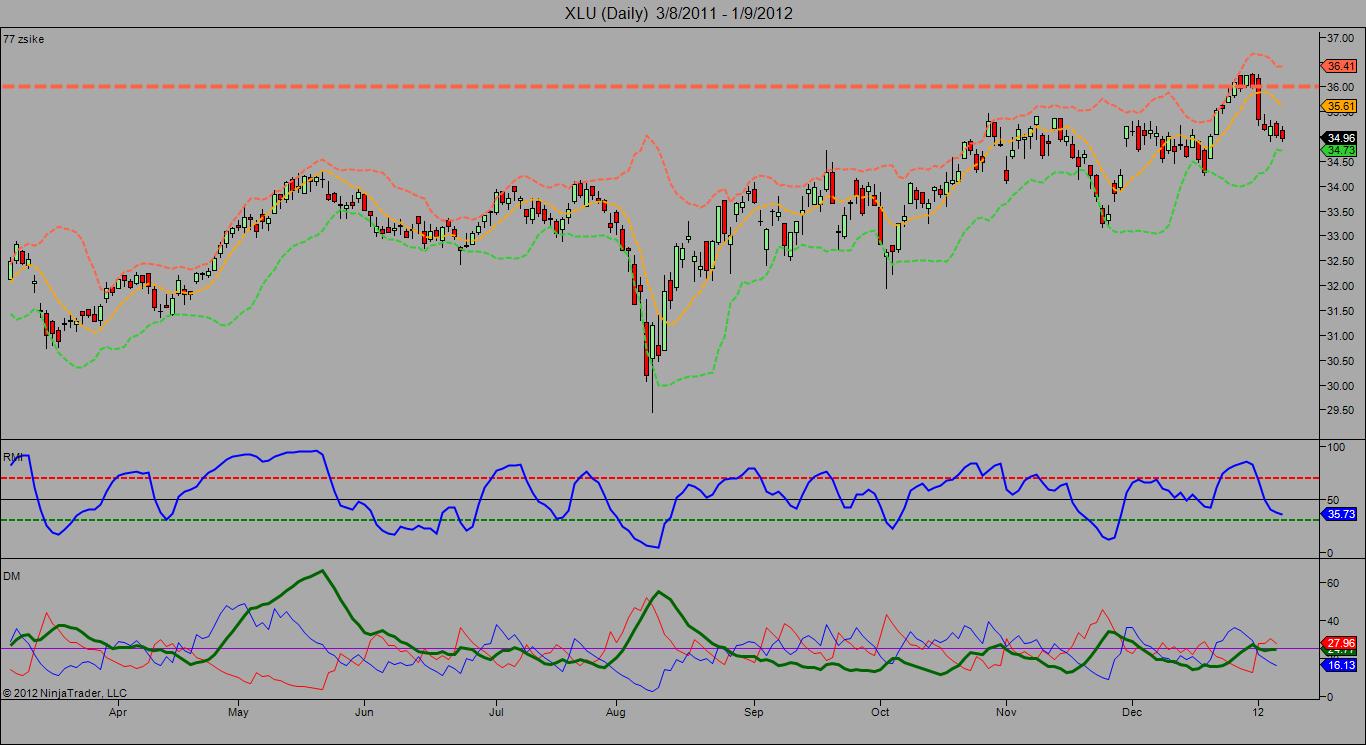
Task: Select the black 34.96 last price marker
Action: pos(1341,138)
